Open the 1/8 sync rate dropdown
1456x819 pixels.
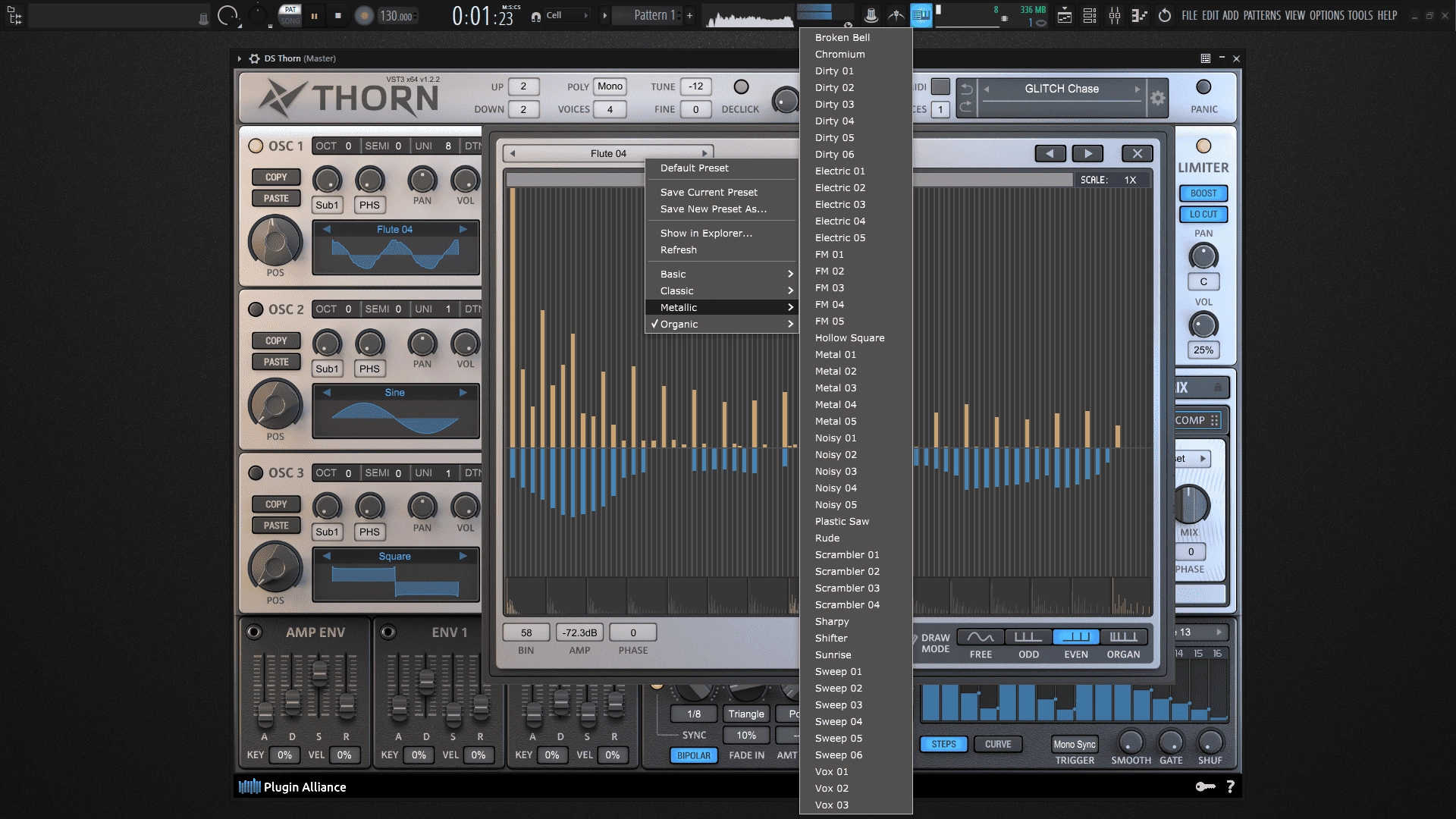tap(694, 714)
